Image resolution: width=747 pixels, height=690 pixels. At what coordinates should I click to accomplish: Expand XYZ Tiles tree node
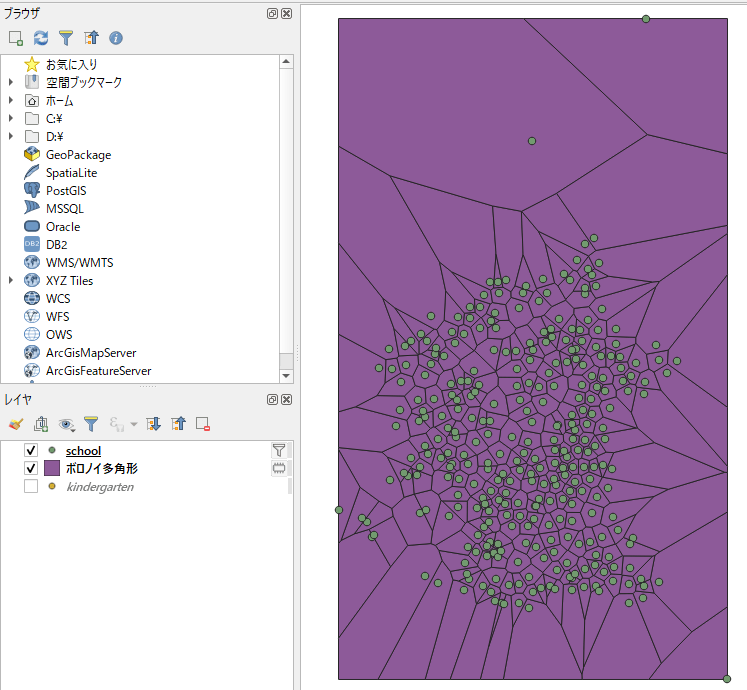[x=11, y=281]
